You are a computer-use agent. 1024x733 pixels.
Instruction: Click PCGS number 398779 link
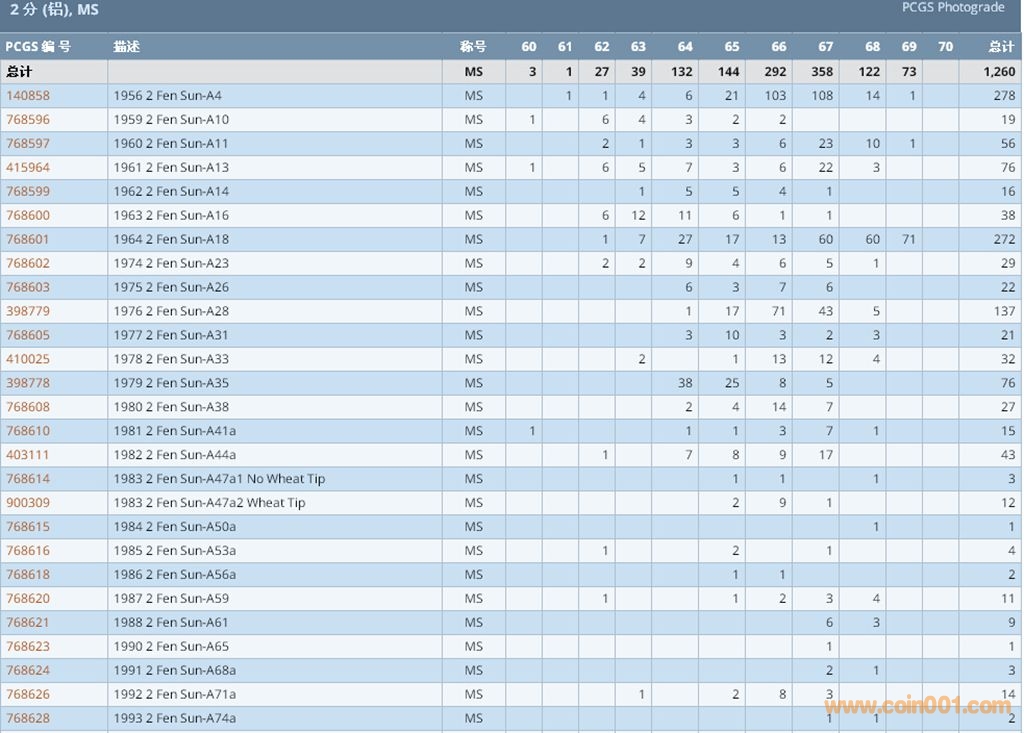(28, 311)
